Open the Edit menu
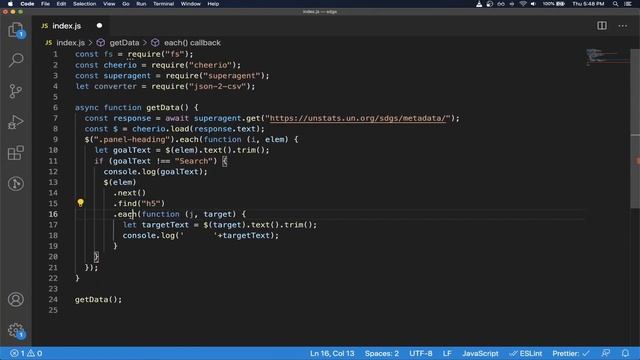Image resolution: width=640 pixels, height=360 pixels. [61, 4]
